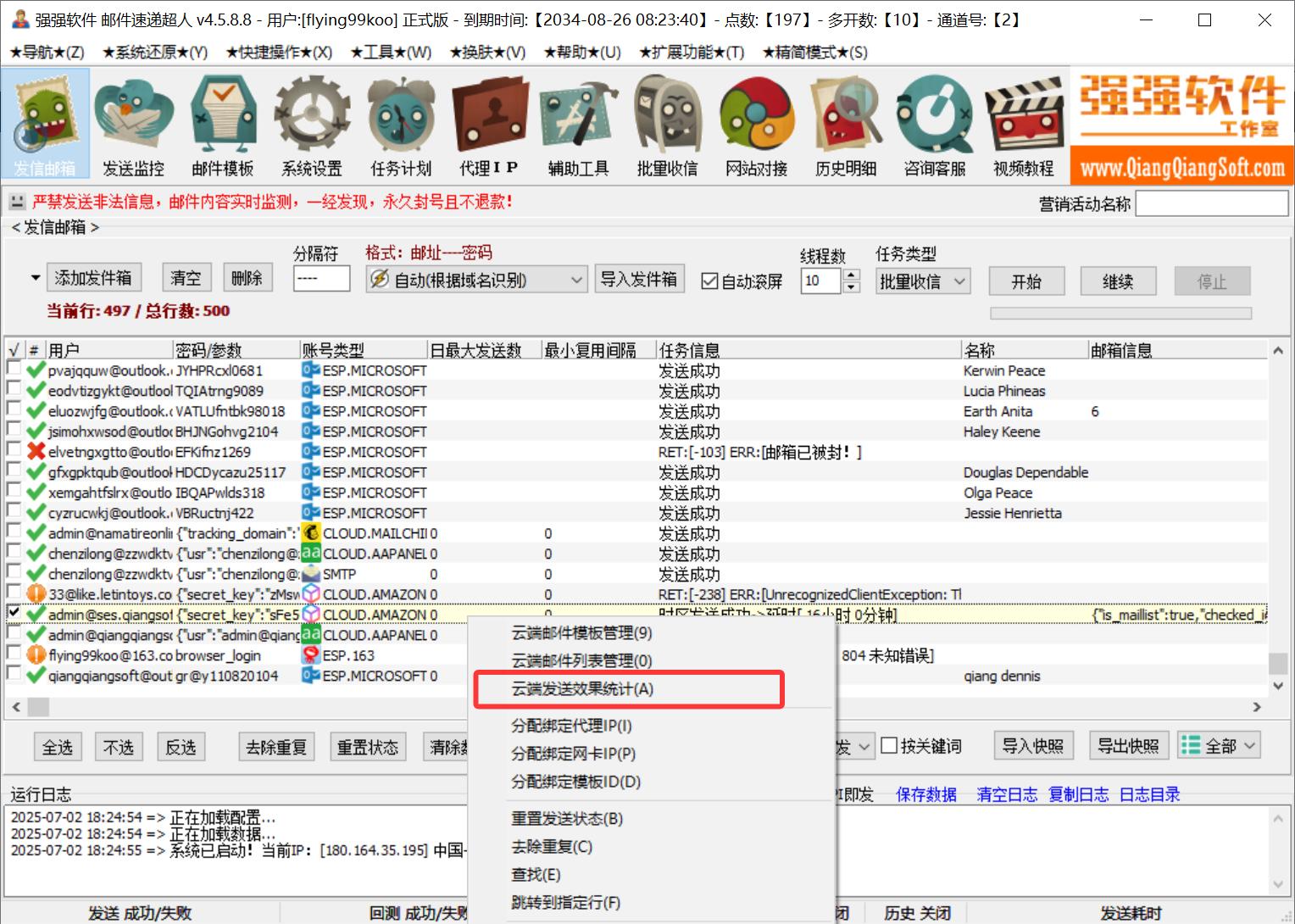The height and width of the screenshot is (924, 1295).
Task: Click the 清空 clear button
Action: point(186,278)
